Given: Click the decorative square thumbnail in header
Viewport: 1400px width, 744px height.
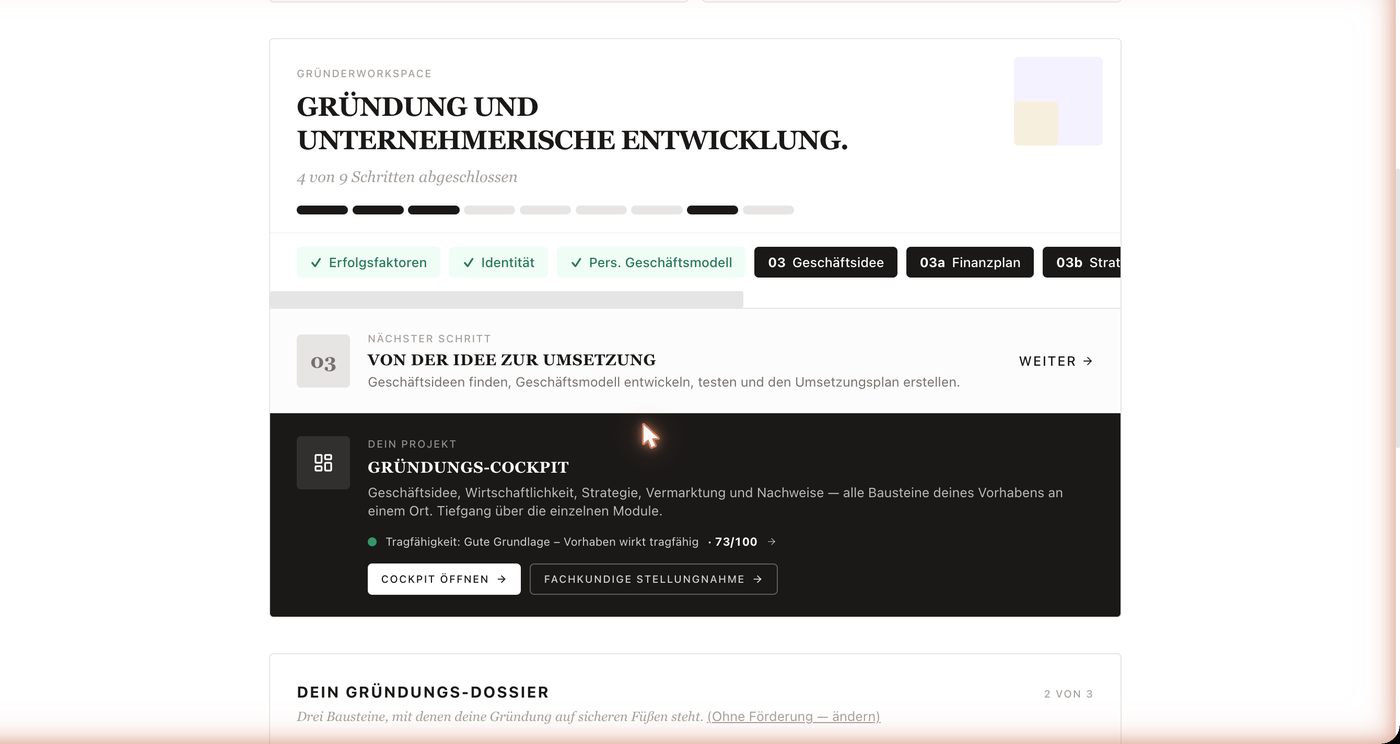Looking at the screenshot, I should pos(1058,101).
